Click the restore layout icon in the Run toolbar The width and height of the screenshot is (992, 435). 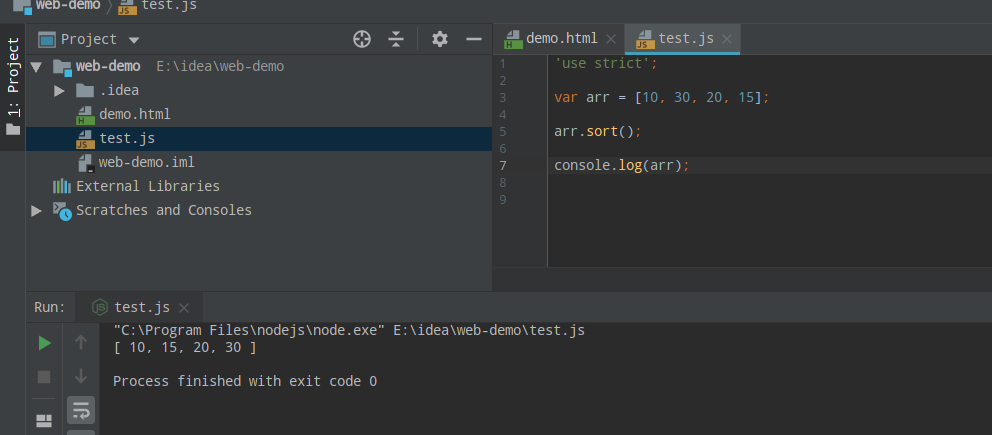[44, 421]
